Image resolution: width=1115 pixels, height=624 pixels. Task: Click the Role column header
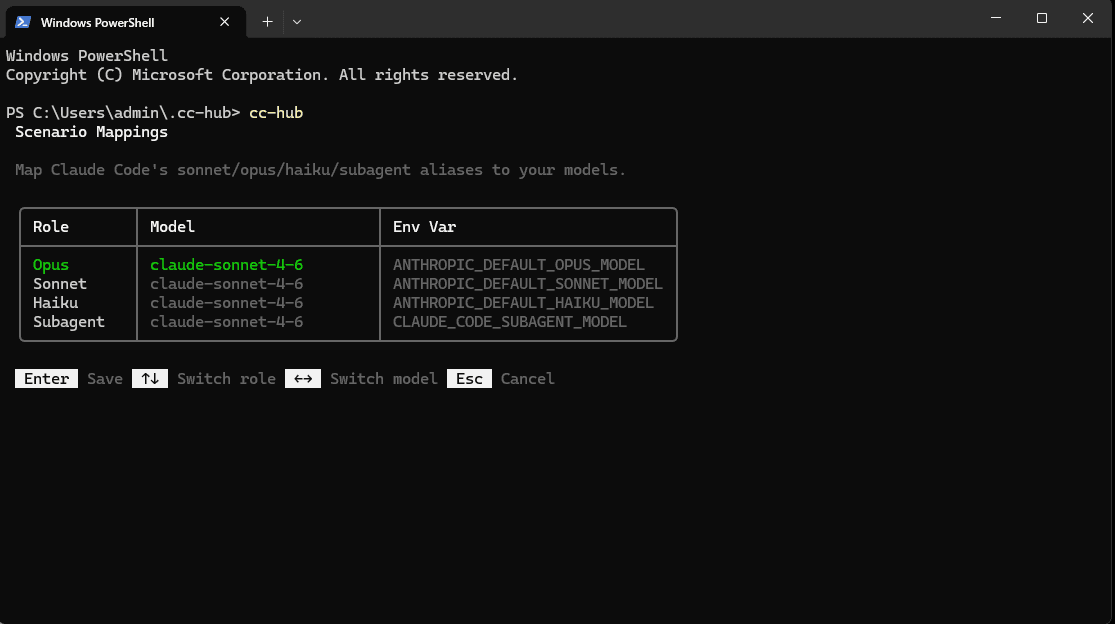pos(51,227)
